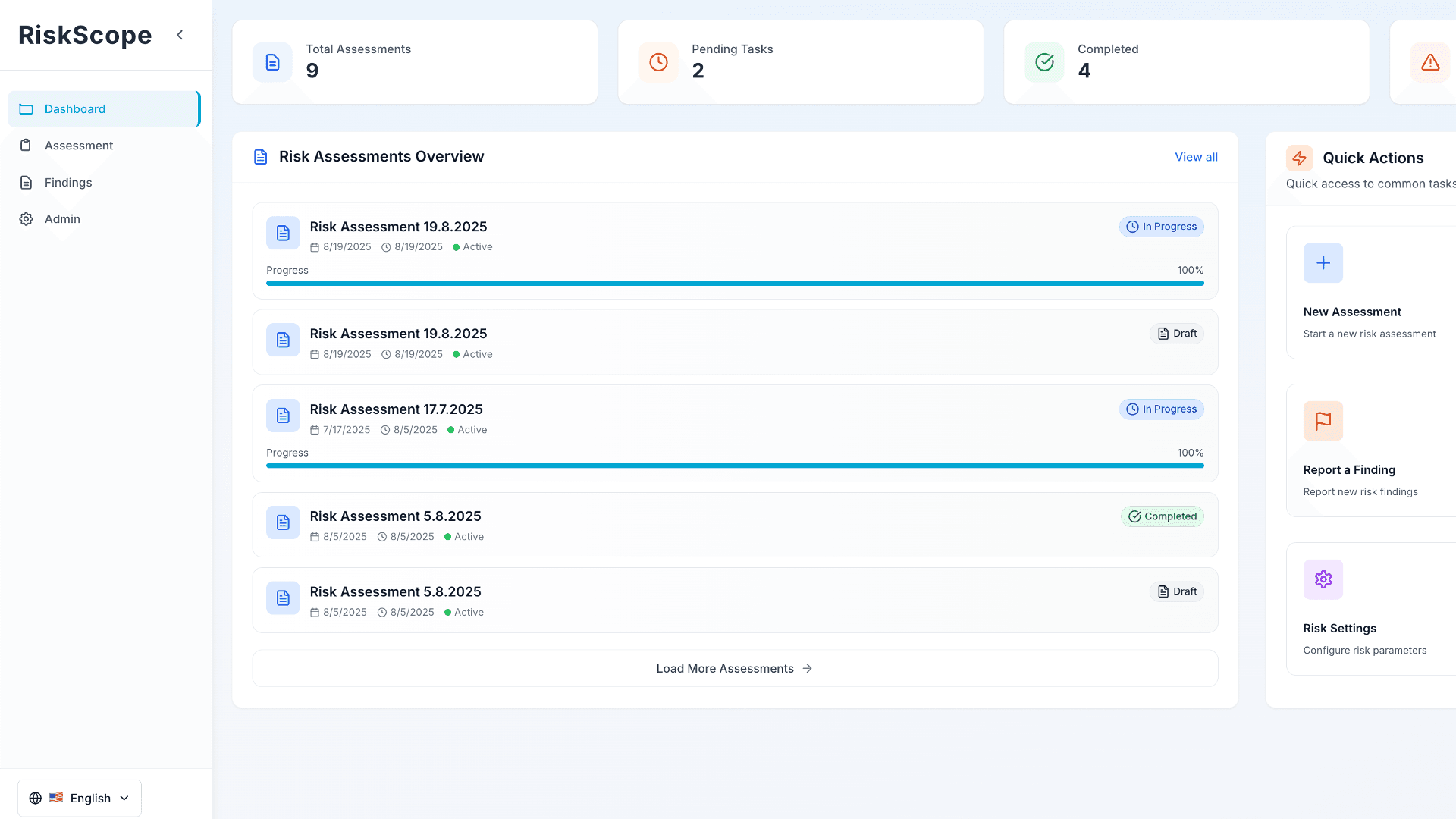This screenshot has height=819, width=1456.
Task: Open Findings in sidebar
Action: point(104,183)
